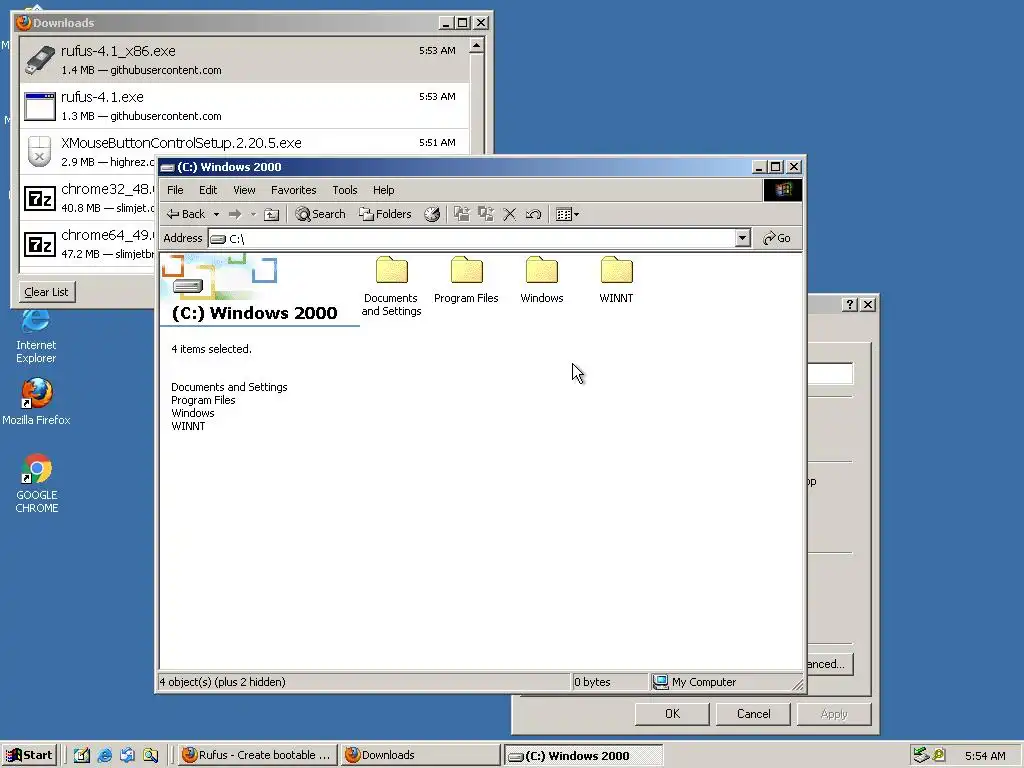Expand the Address bar dropdown
Viewport: 1024px width, 768px height.
(742, 238)
